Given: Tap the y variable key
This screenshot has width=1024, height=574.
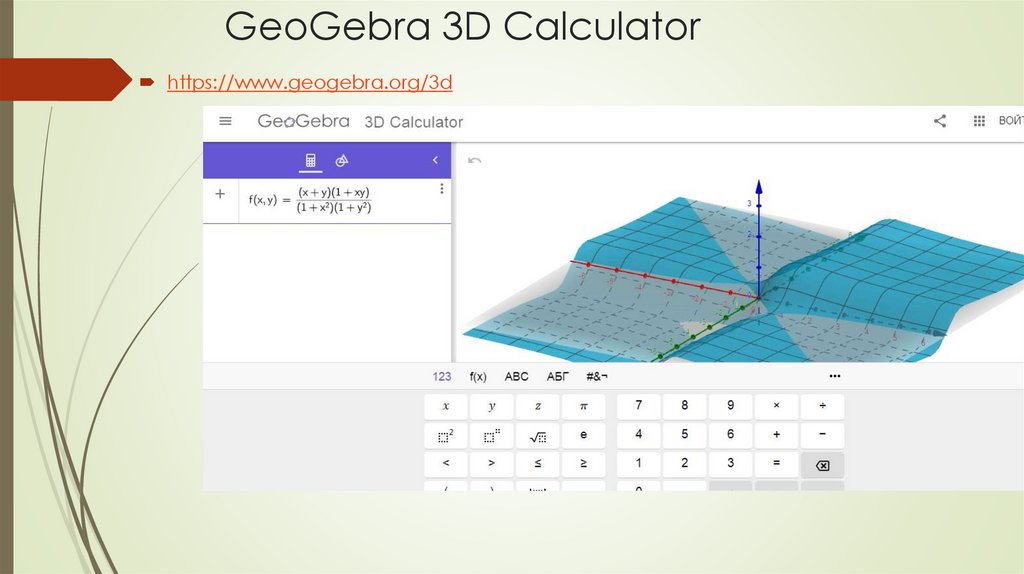Looking at the screenshot, I should [492, 406].
